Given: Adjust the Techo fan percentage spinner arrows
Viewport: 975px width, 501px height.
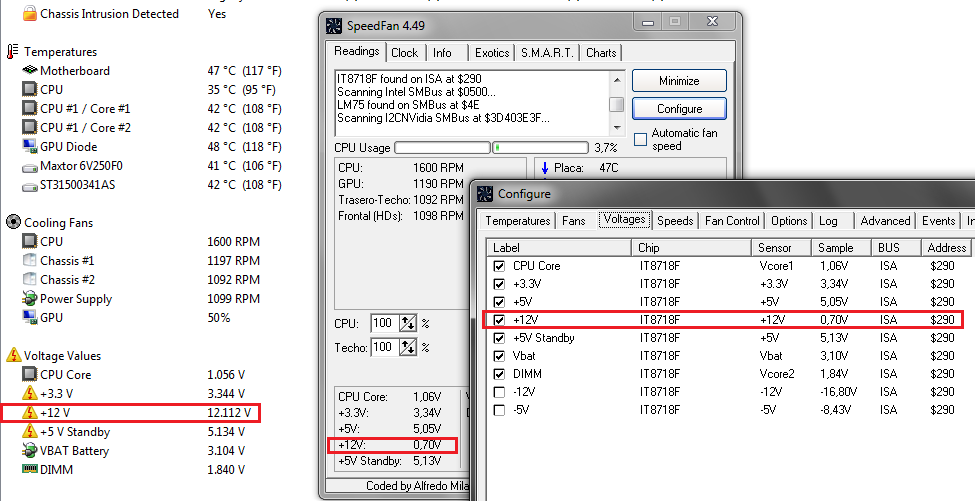Looking at the screenshot, I should (408, 347).
